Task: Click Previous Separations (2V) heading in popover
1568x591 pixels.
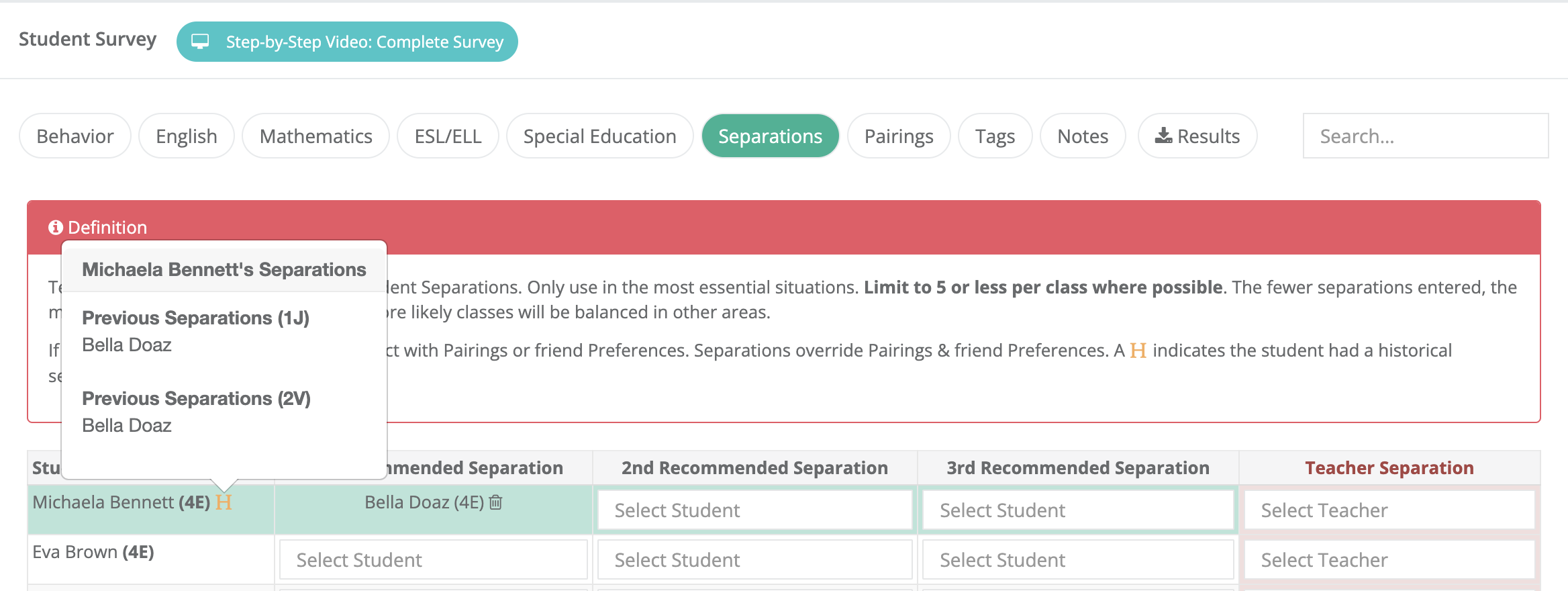Action: click(x=197, y=398)
